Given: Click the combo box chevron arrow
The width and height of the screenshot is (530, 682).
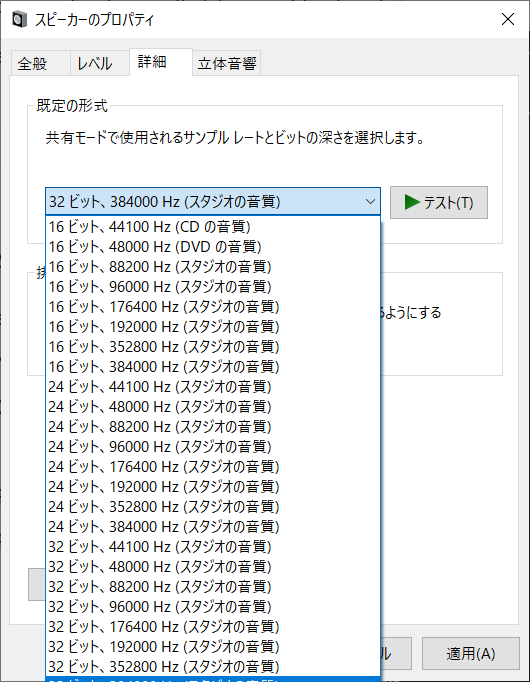Looking at the screenshot, I should [370, 202].
